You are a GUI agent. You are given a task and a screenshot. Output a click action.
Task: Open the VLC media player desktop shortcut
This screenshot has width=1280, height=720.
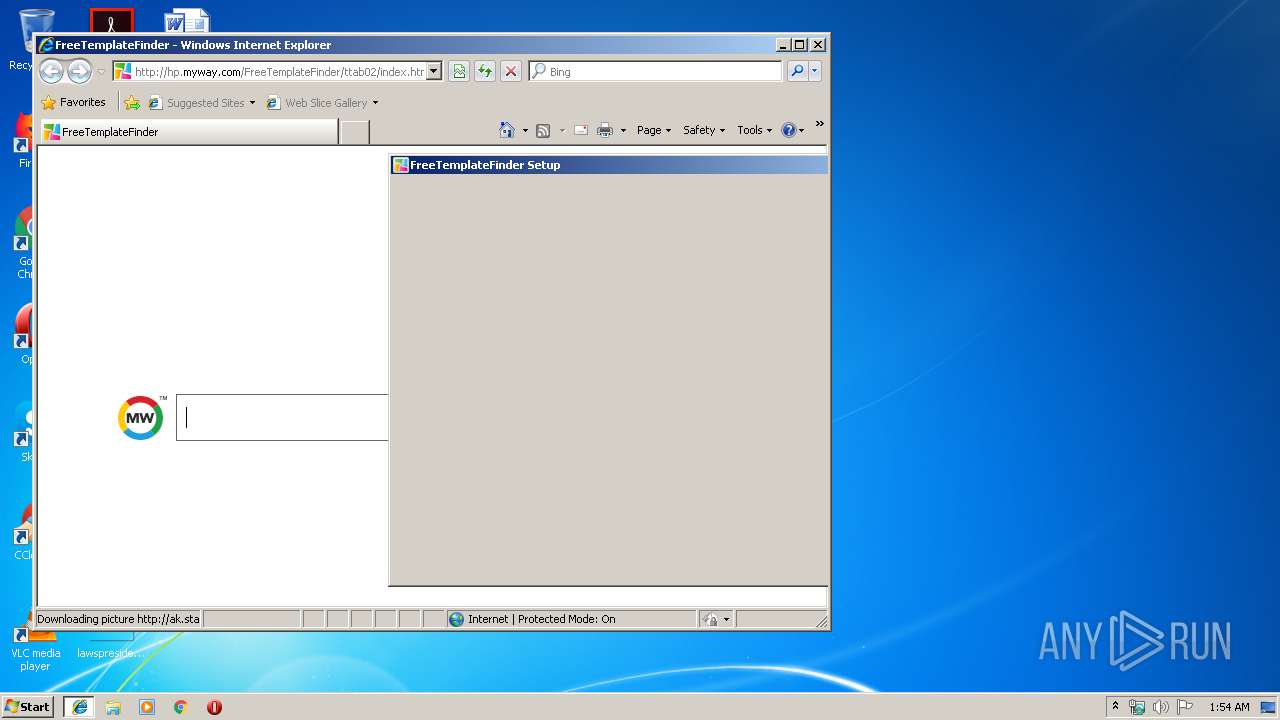[35, 647]
